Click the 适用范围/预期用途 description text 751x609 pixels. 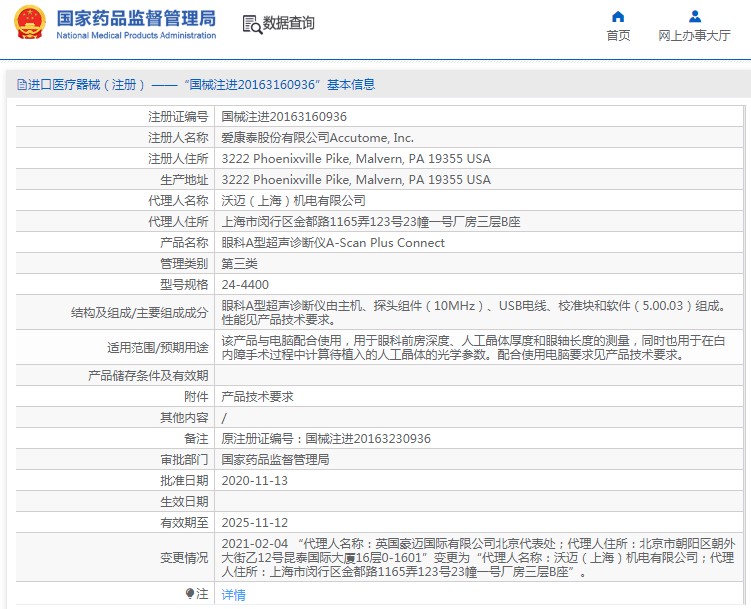click(474, 348)
